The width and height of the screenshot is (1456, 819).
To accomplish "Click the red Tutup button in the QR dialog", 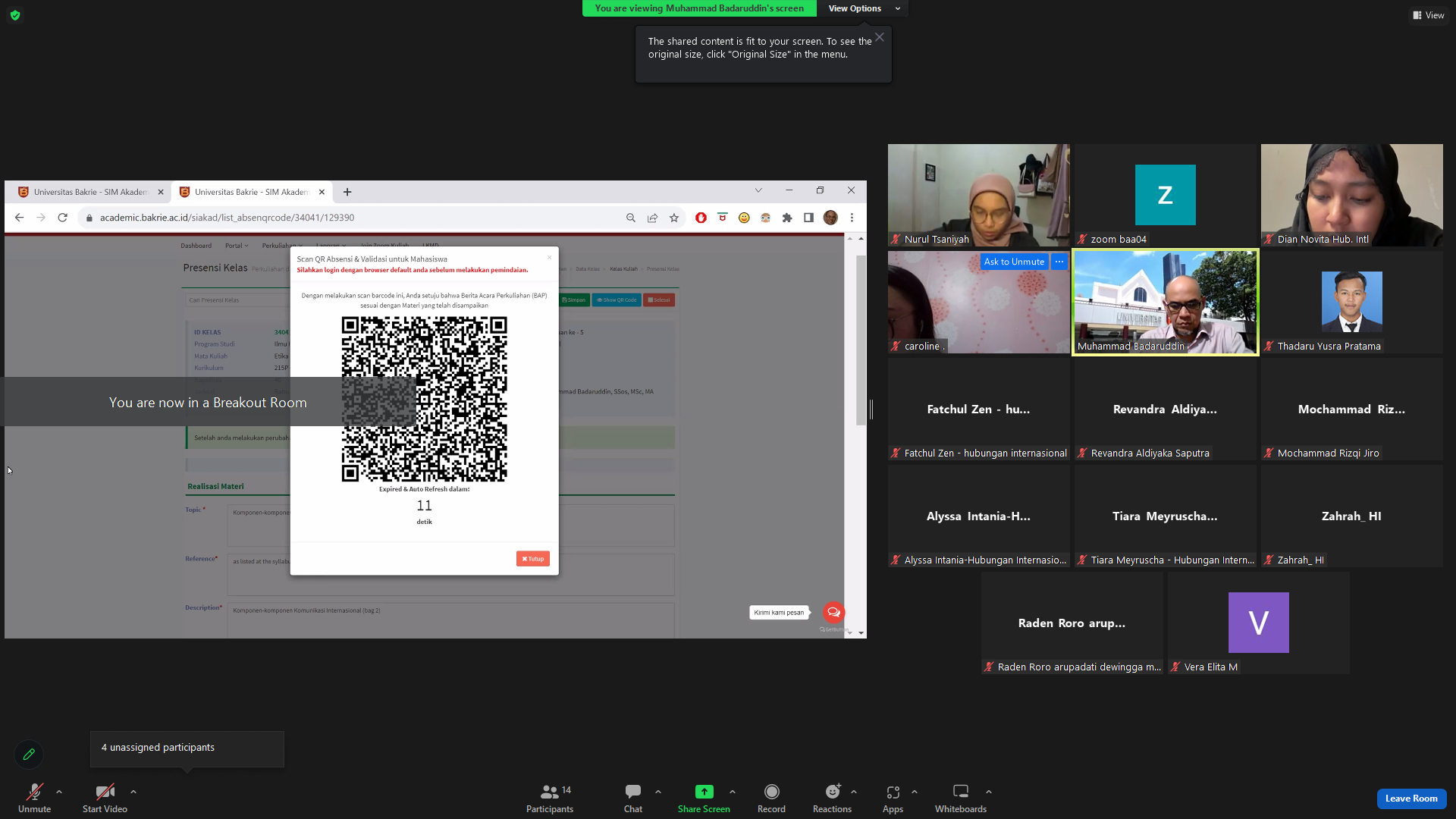I will [x=533, y=559].
